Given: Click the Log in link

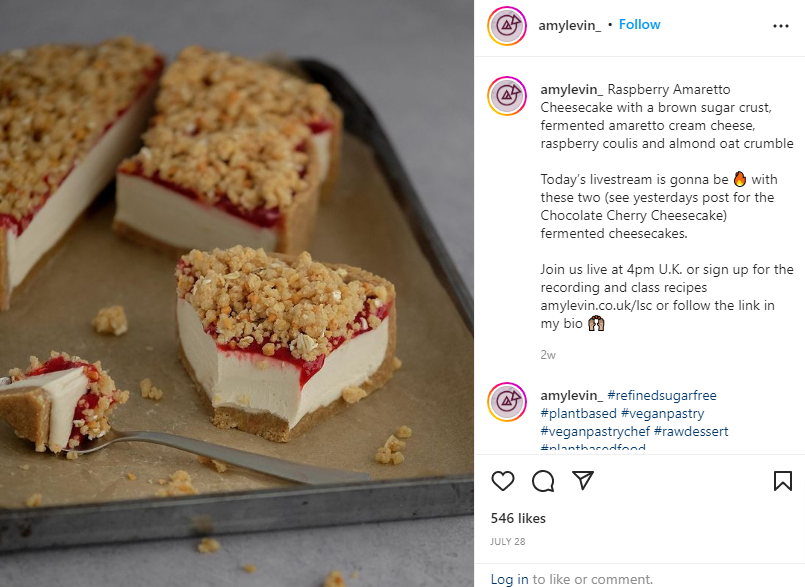Looking at the screenshot, I should [509, 579].
